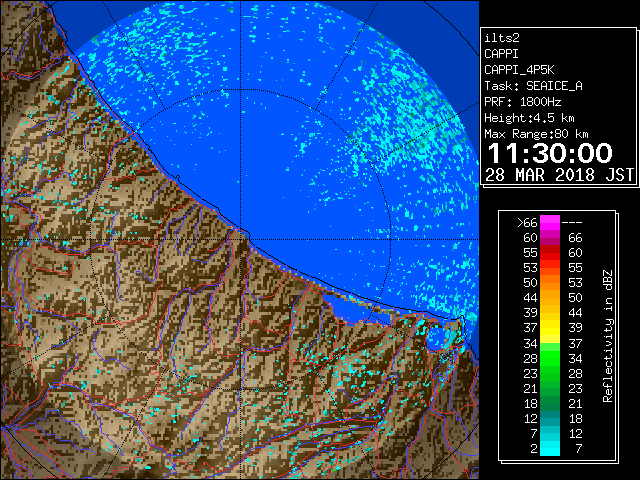Click the Task: SEAICE_A line

point(533,86)
